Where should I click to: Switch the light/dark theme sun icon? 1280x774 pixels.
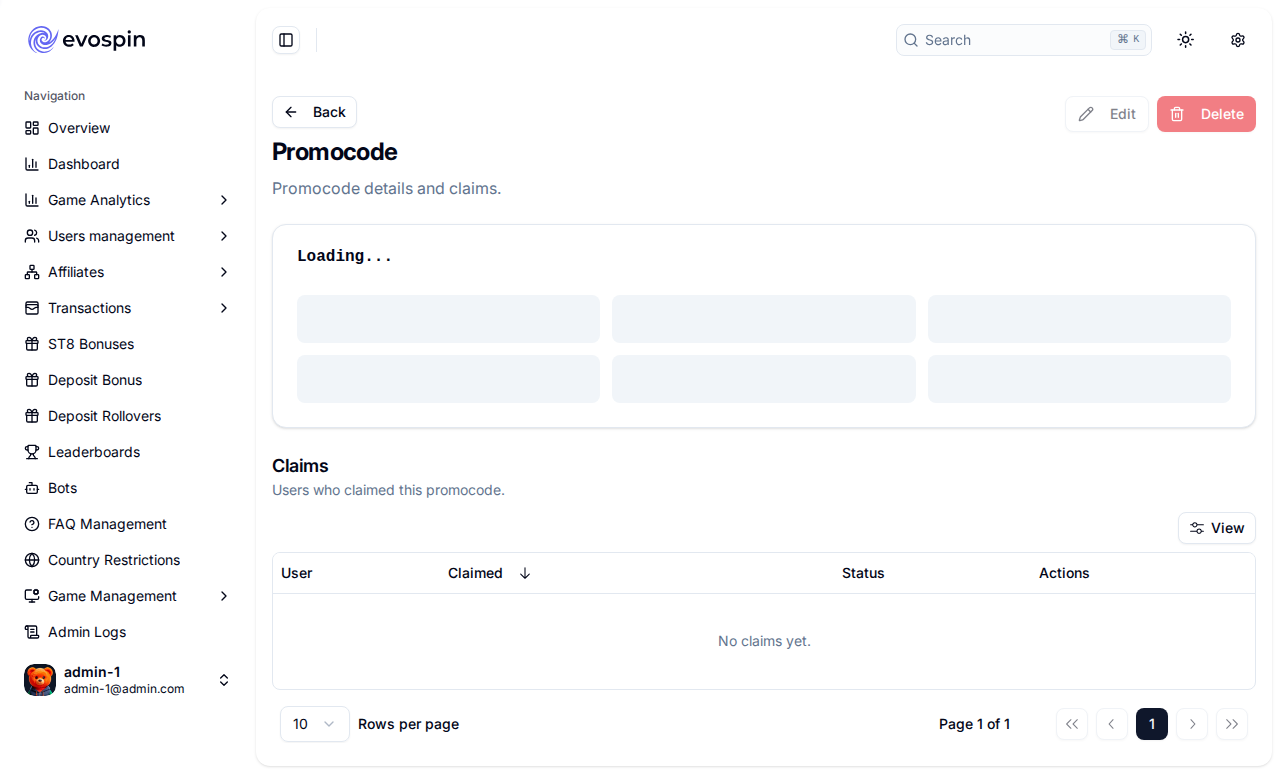click(x=1185, y=40)
